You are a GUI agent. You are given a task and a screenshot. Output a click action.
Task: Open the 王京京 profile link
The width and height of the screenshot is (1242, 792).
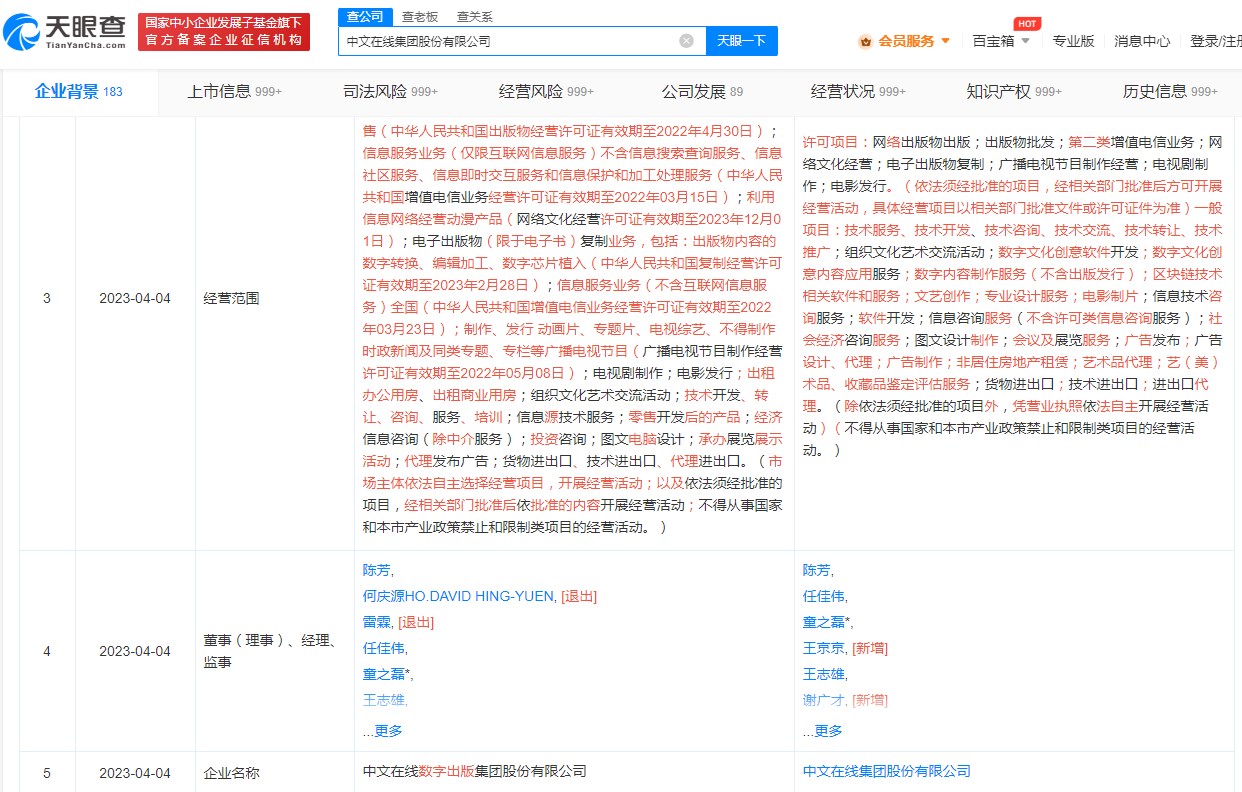(x=823, y=649)
